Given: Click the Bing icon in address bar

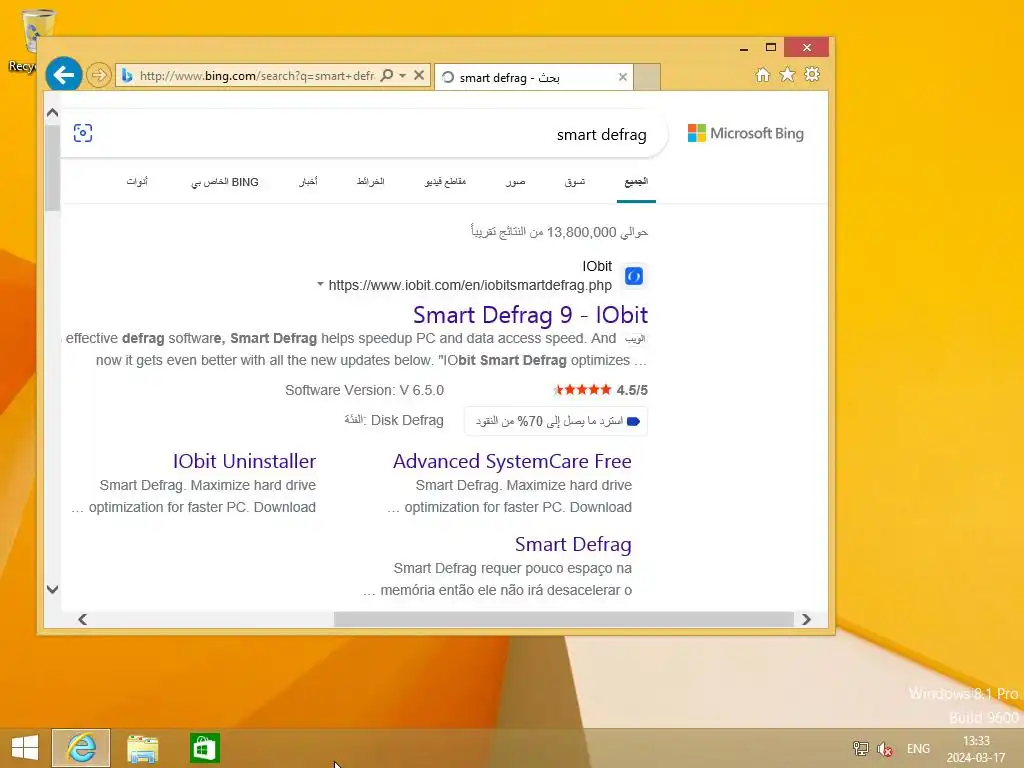Looking at the screenshot, I should pyautogui.click(x=127, y=76).
